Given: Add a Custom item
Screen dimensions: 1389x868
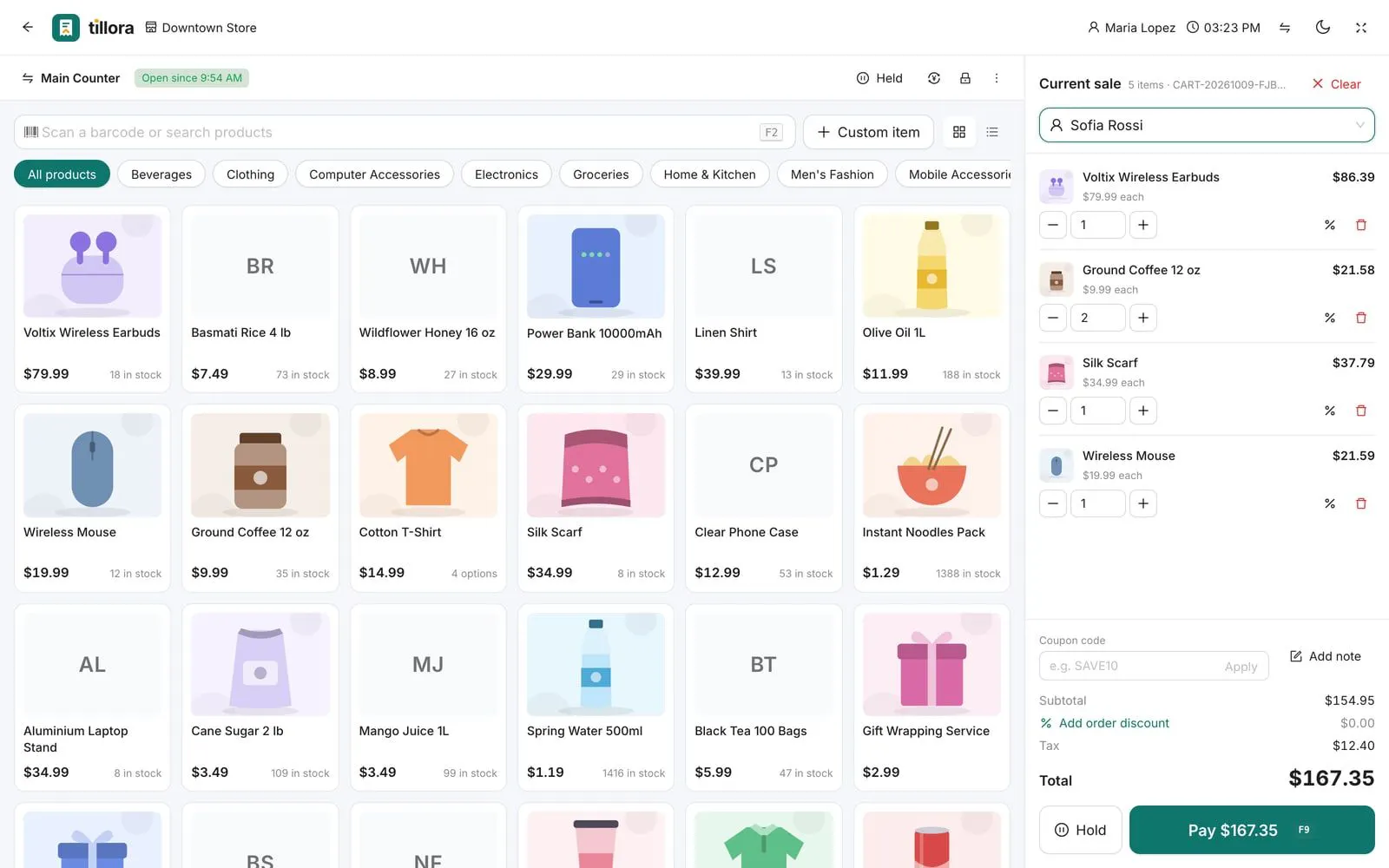Looking at the screenshot, I should [x=868, y=132].
